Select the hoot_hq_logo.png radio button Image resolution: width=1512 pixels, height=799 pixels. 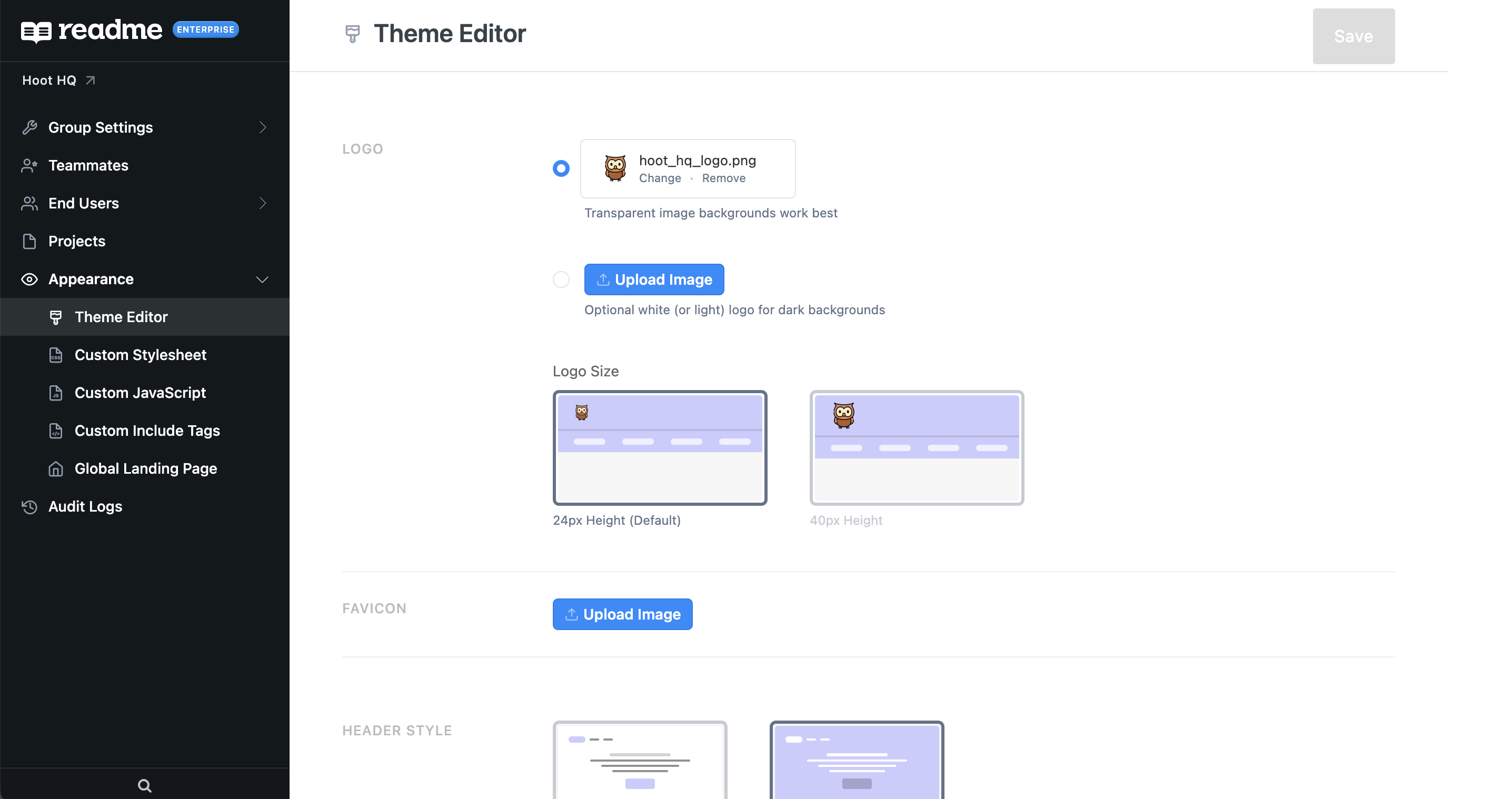(561, 168)
